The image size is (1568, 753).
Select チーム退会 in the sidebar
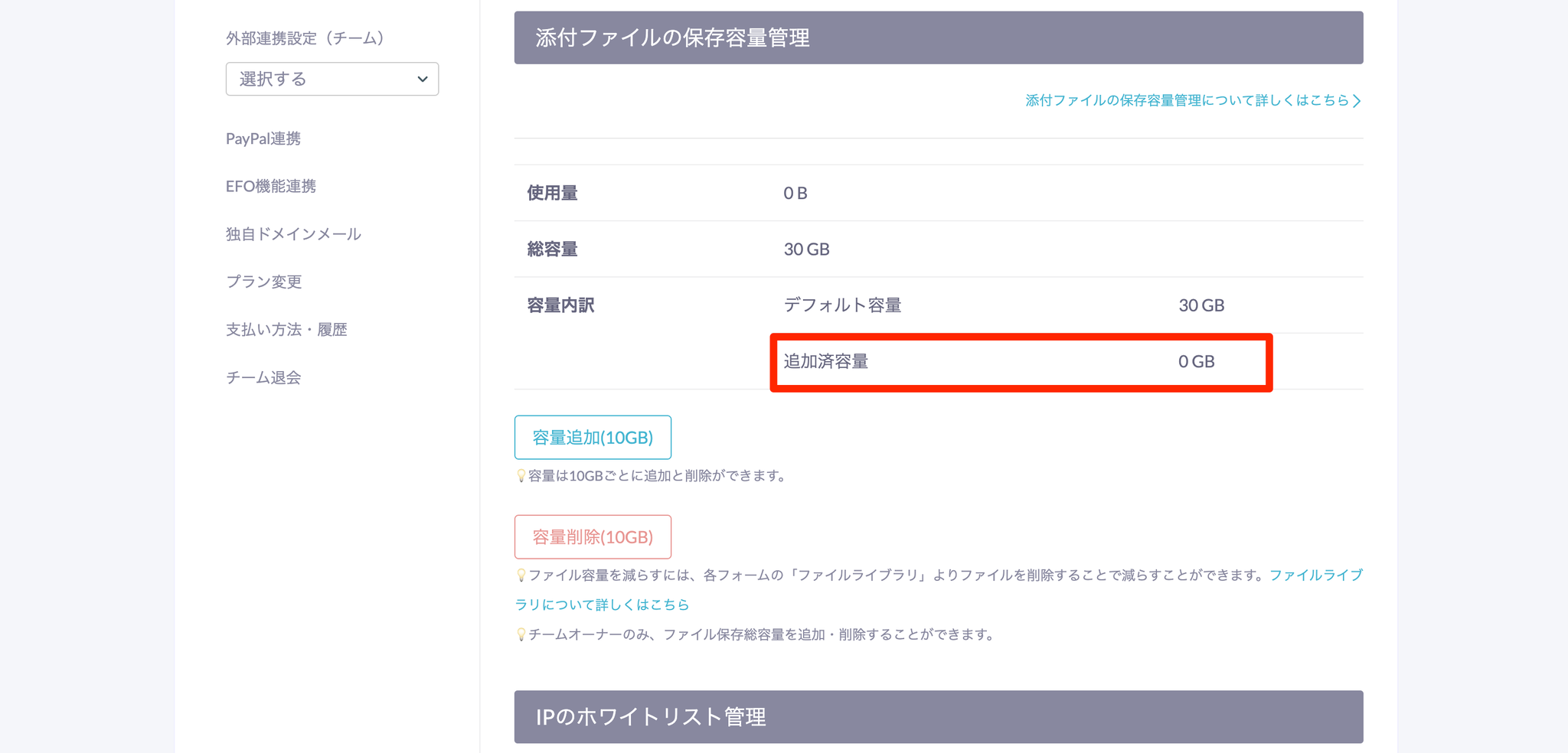click(263, 377)
